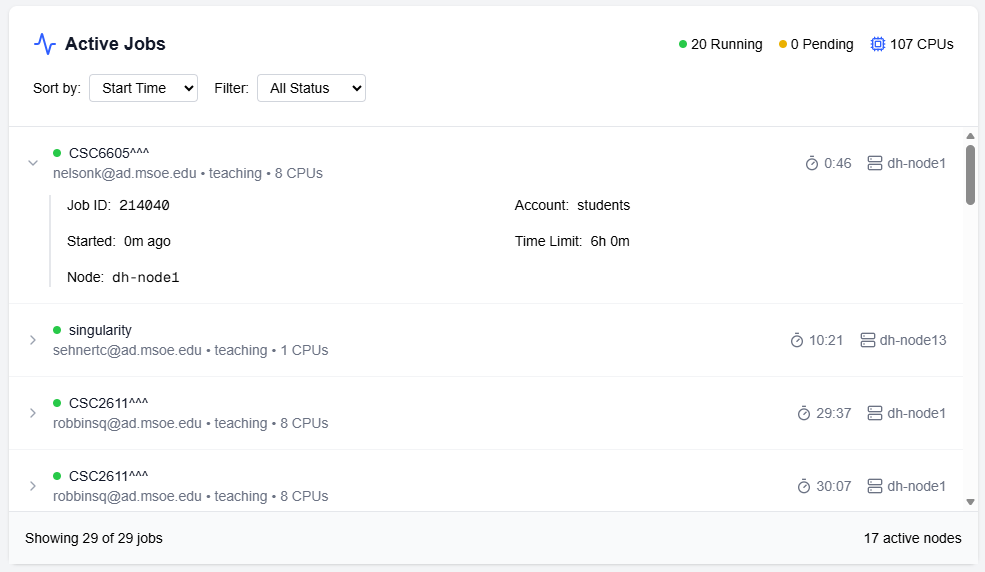
Task: Expand the singularity job row
Action: click(x=33, y=340)
